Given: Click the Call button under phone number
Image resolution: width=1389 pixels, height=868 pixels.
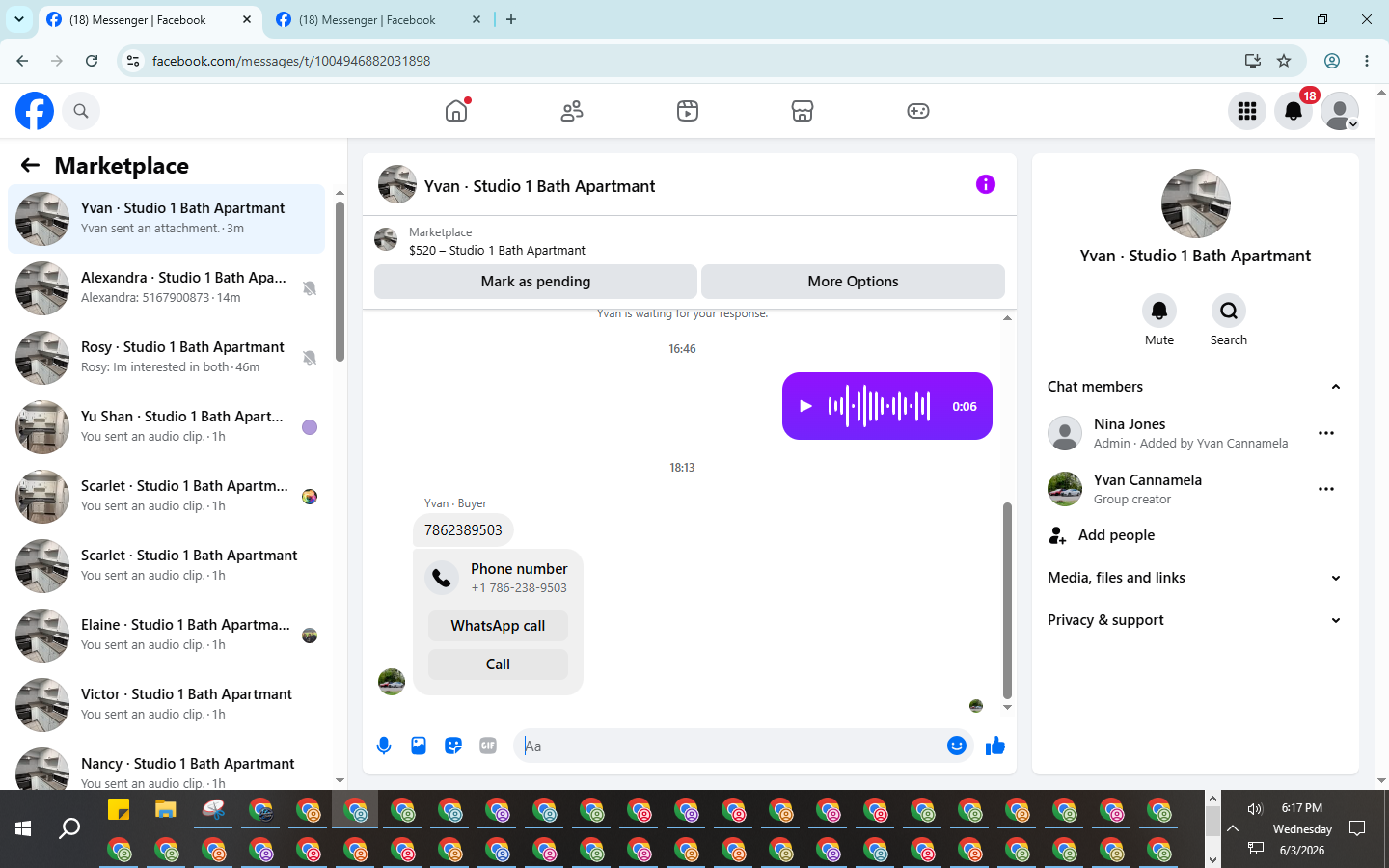Looking at the screenshot, I should (x=498, y=665).
